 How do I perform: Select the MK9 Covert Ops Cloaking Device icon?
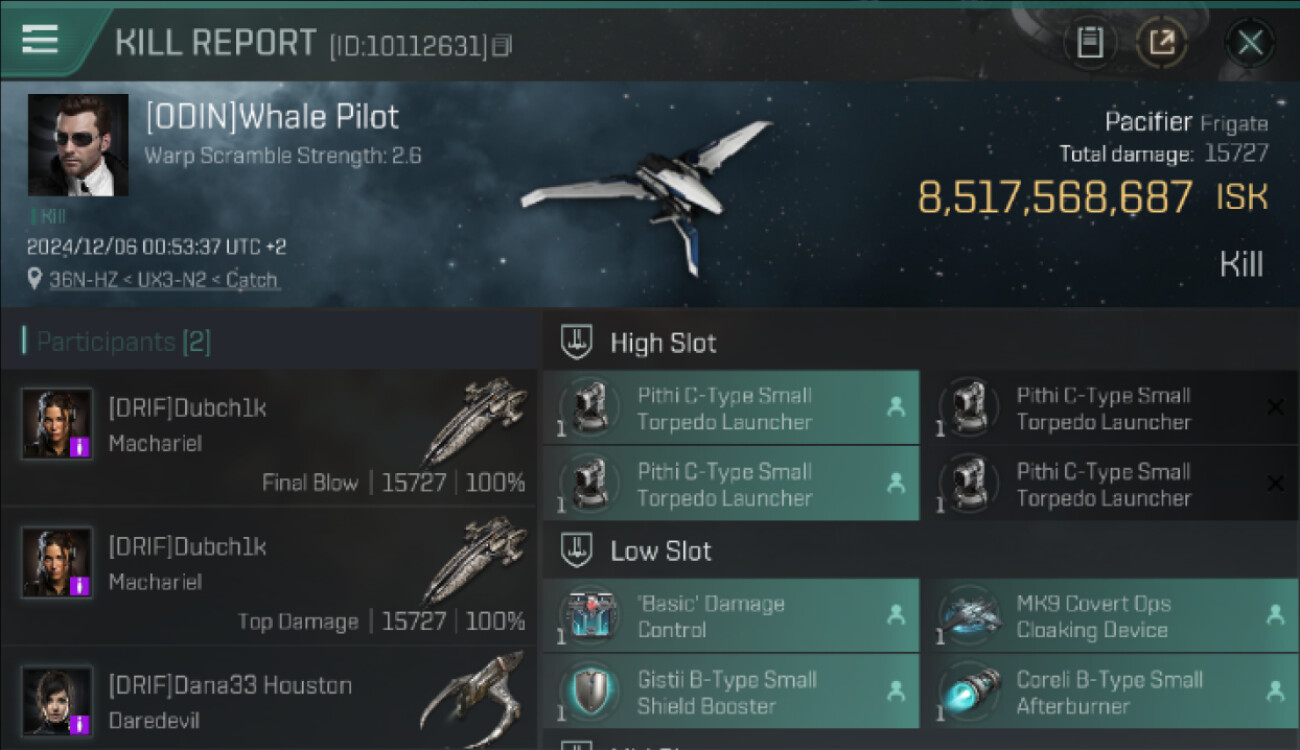968,617
